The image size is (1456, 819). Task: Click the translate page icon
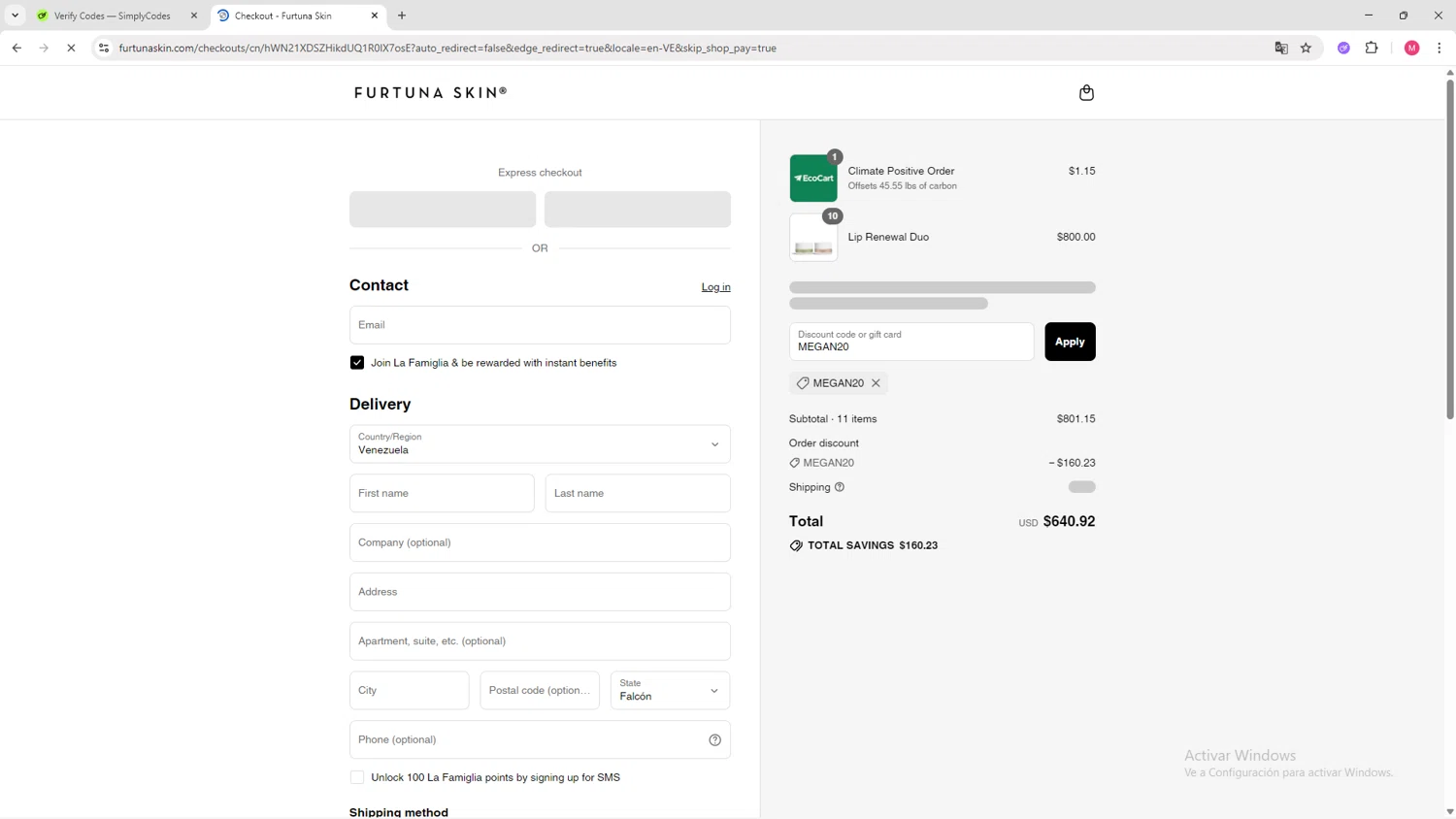click(1281, 48)
